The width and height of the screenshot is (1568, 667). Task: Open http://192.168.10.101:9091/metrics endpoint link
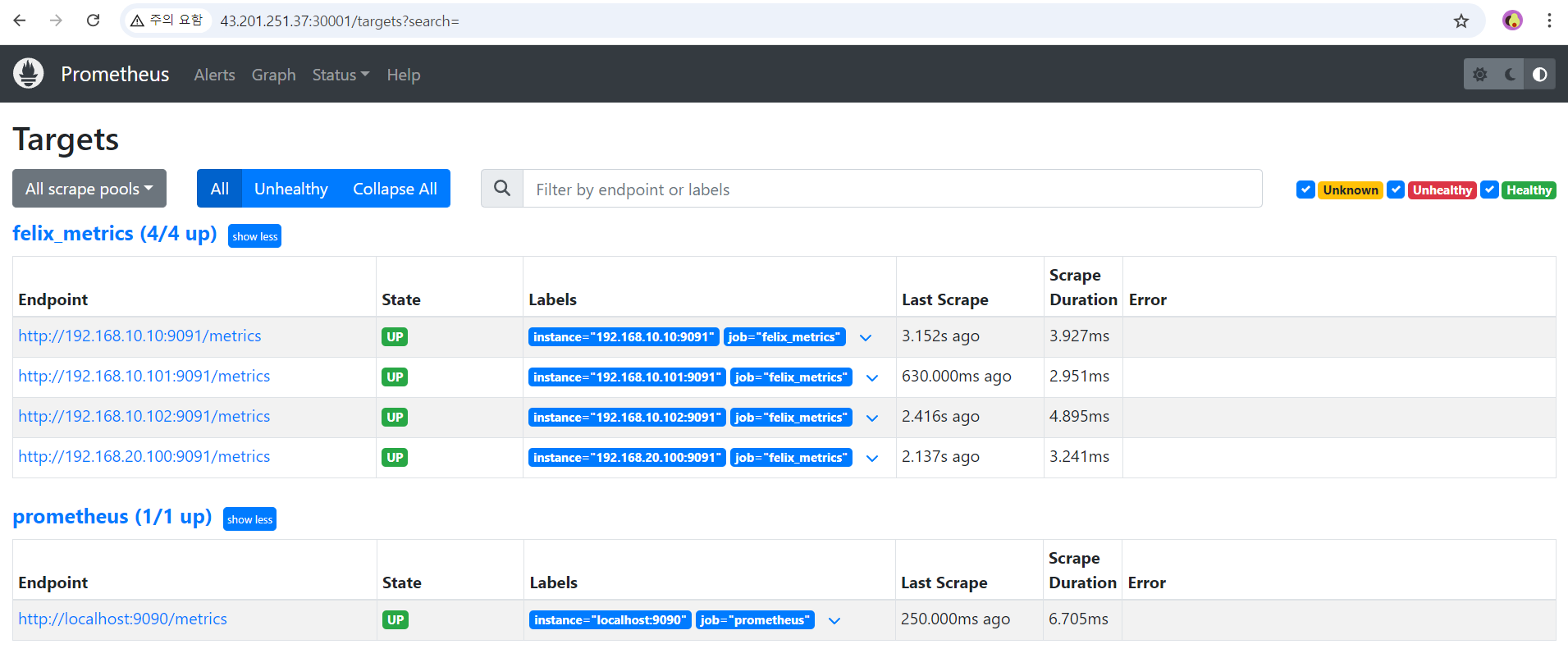144,376
